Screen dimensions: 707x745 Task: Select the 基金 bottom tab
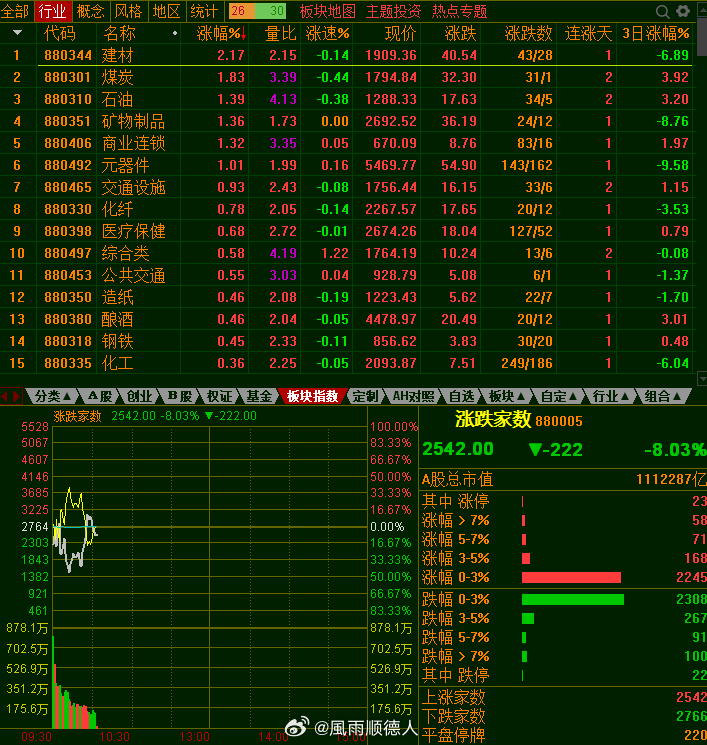pyautogui.click(x=259, y=396)
